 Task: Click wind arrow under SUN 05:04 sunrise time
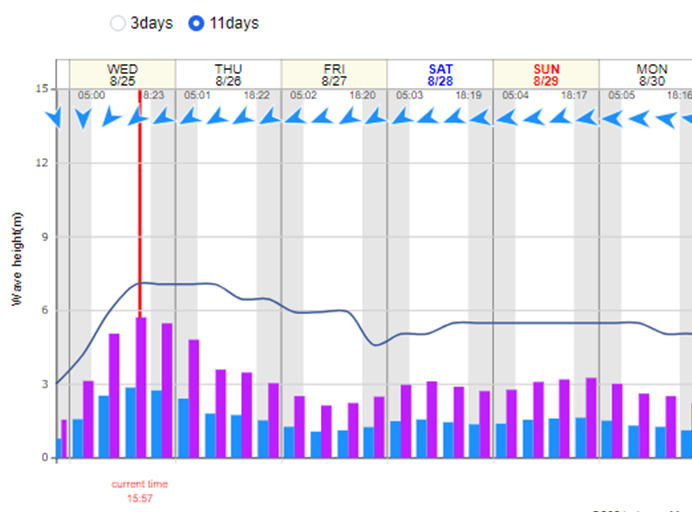507,118
